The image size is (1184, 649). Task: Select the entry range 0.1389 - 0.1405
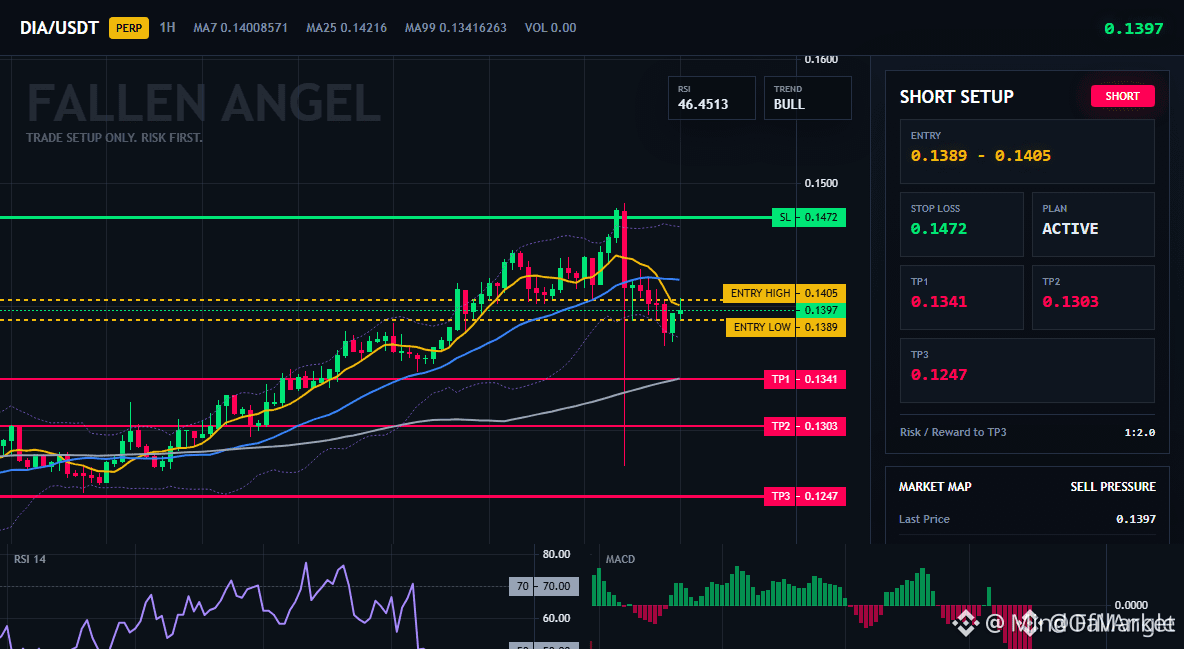(980, 156)
